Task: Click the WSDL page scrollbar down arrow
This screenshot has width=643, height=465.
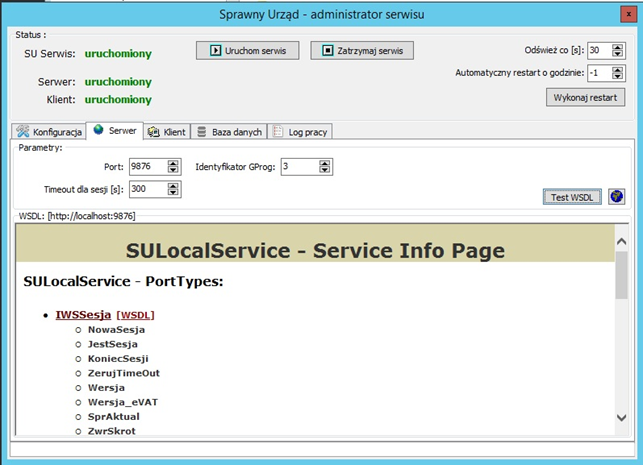Action: 622,418
